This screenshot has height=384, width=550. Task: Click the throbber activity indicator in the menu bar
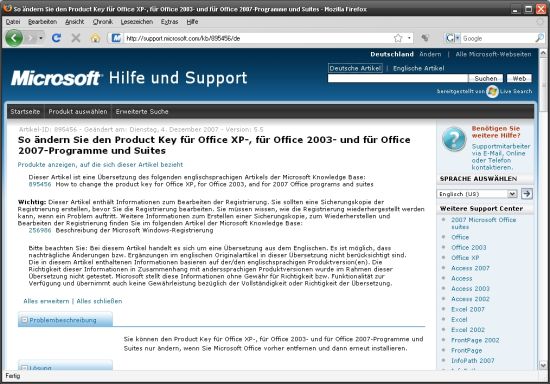click(x=540, y=22)
